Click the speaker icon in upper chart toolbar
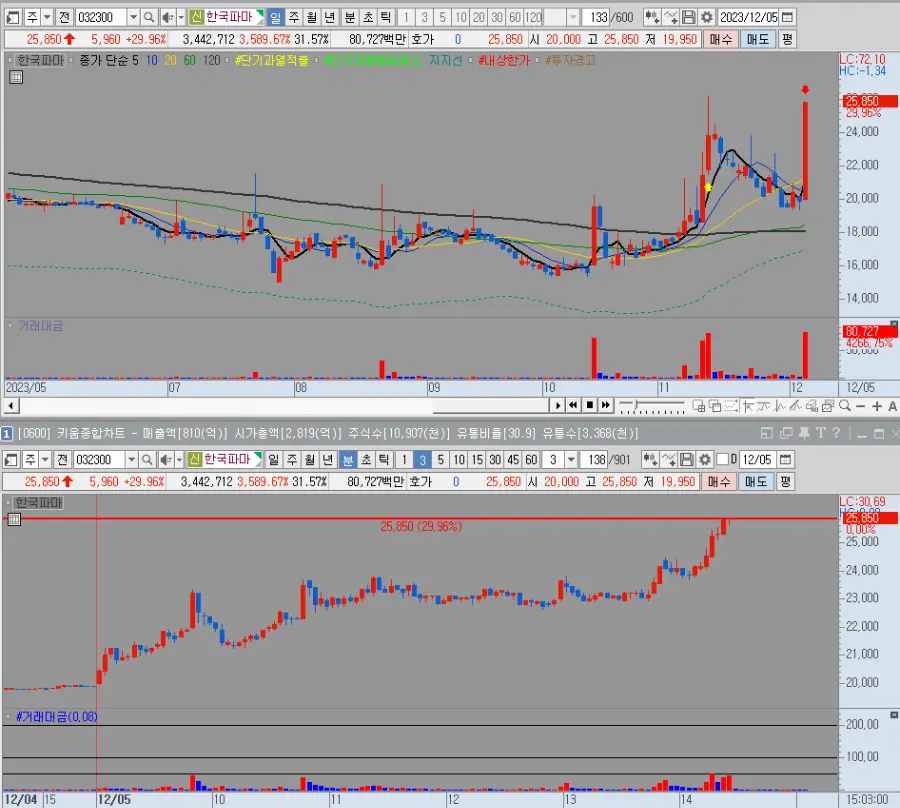Viewport: 900px width, 808px height. coord(167,17)
